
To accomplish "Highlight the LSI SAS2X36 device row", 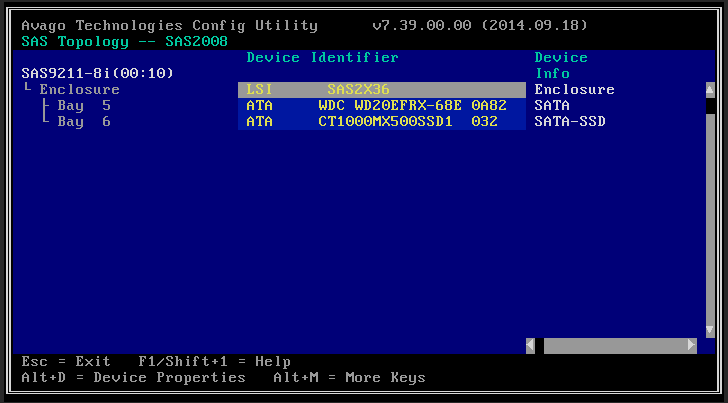I will (x=382, y=90).
